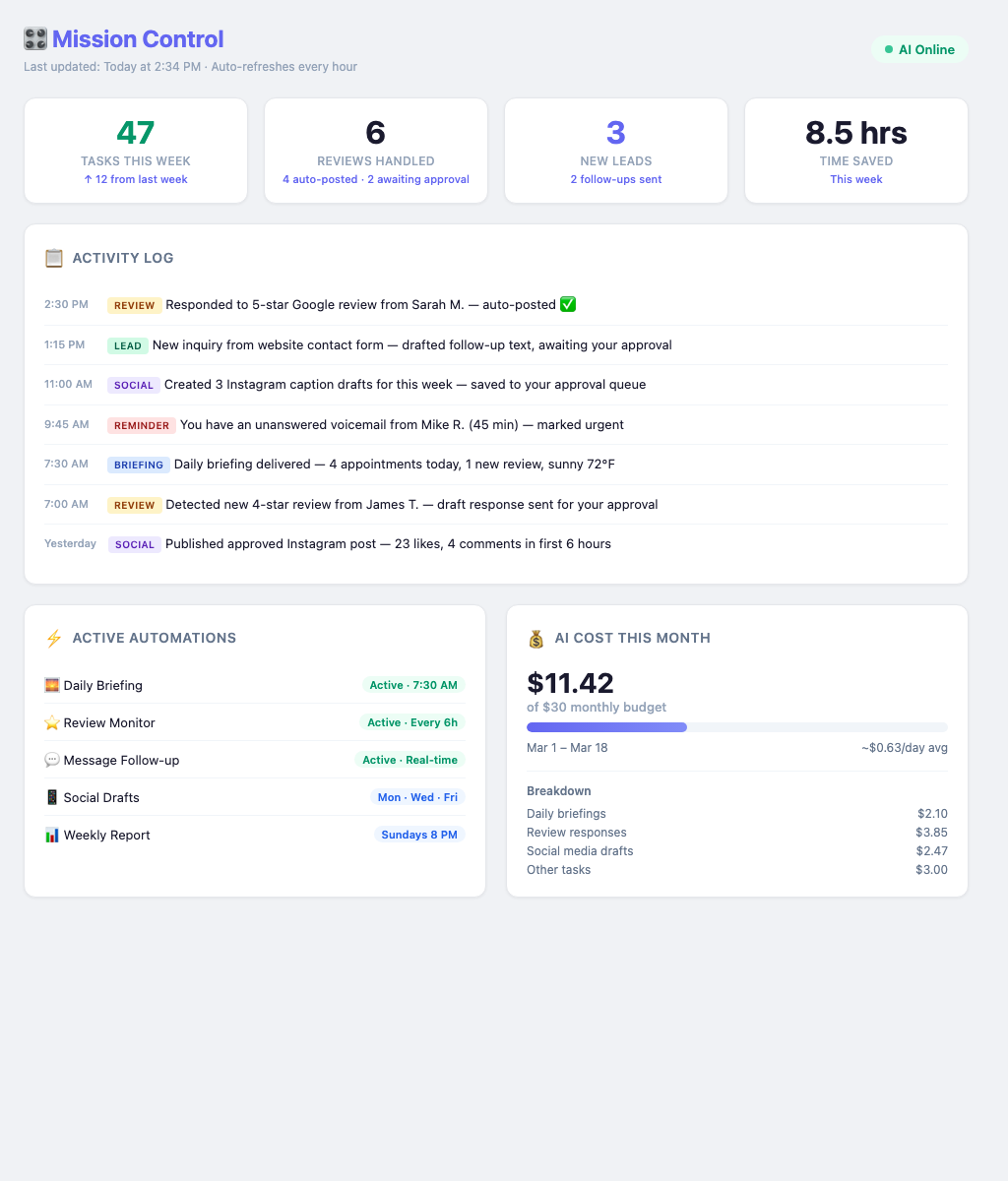Viewport: 1008px width, 1181px height.
Task: Toggle the Daily Briefing Active 7:30 AM badge
Action: click(413, 685)
